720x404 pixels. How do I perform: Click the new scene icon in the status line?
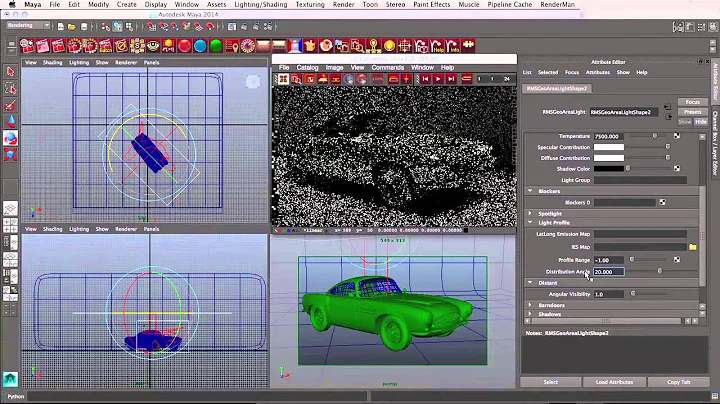(61, 27)
